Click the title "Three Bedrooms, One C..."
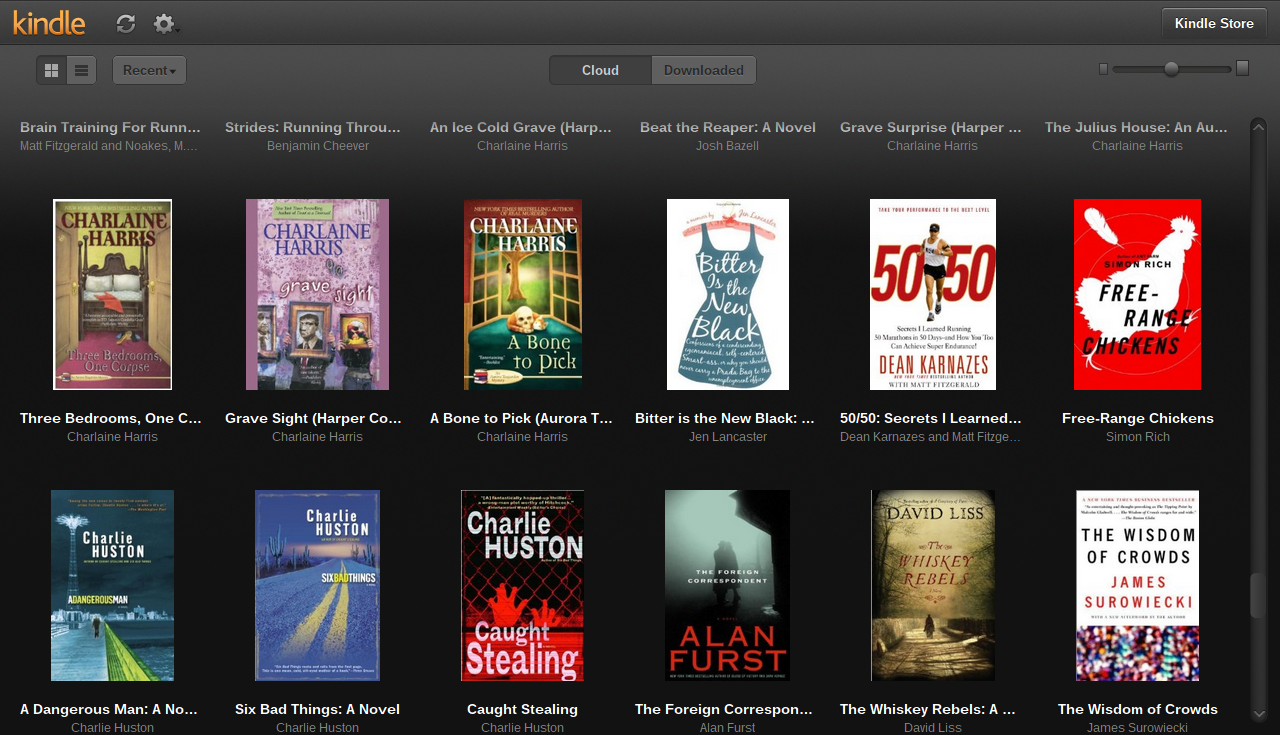This screenshot has height=735, width=1280. [x=111, y=418]
